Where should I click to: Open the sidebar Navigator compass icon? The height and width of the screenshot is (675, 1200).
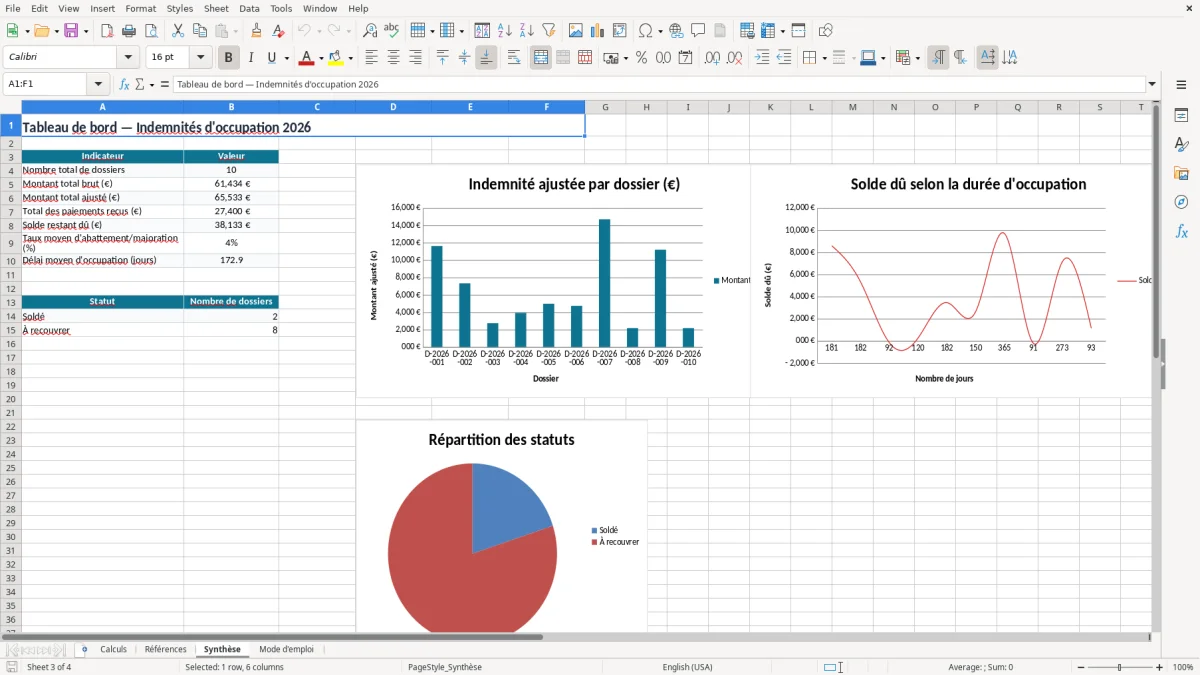pos(1181,202)
